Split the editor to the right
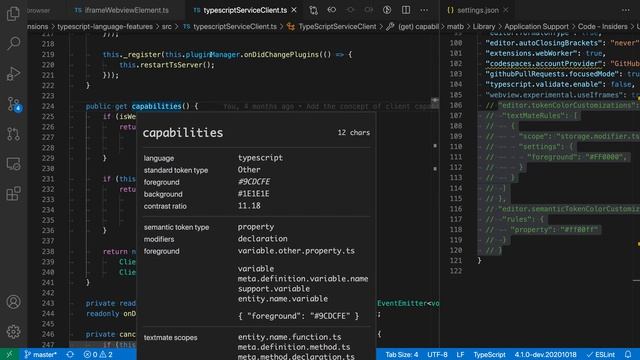This screenshot has width=640, height=360. 406,10
